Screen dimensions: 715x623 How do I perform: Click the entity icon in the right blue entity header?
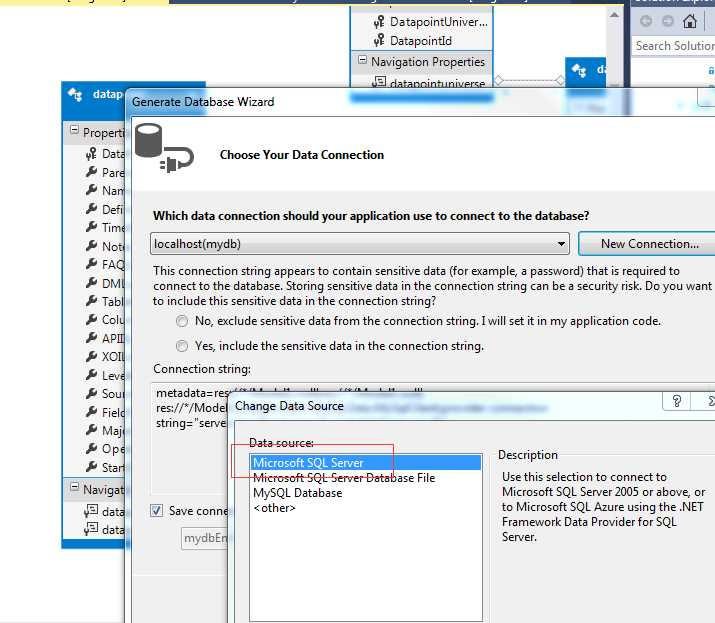[x=579, y=71]
